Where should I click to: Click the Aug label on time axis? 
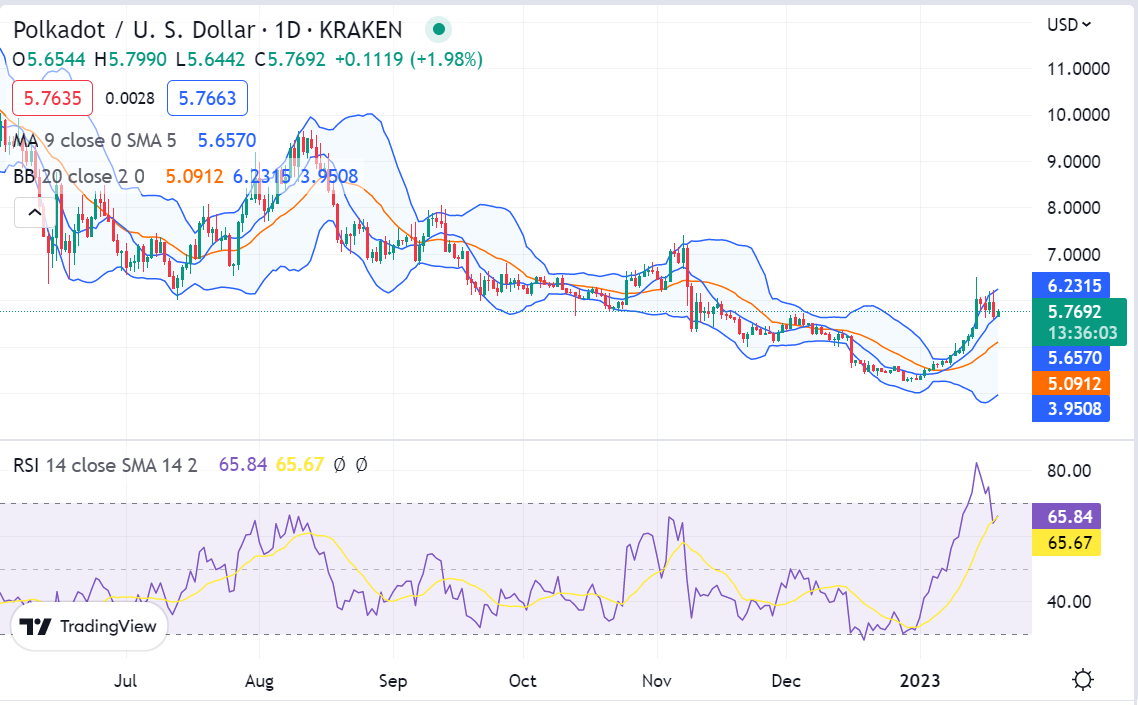pyautogui.click(x=259, y=681)
